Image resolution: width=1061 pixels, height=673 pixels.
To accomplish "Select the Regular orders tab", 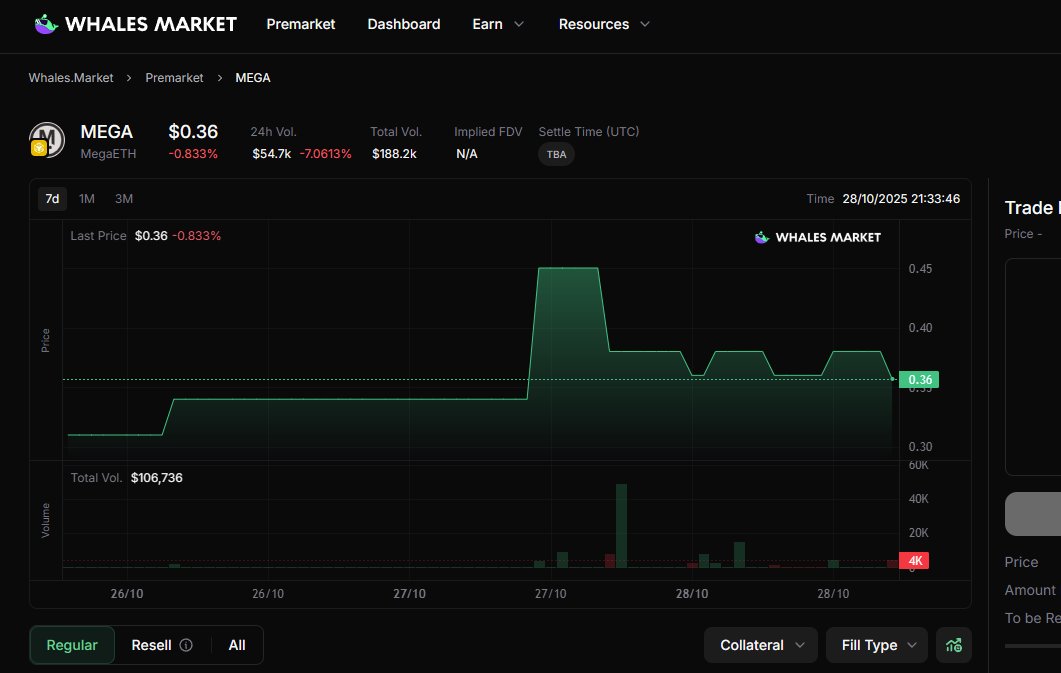I will coord(72,645).
